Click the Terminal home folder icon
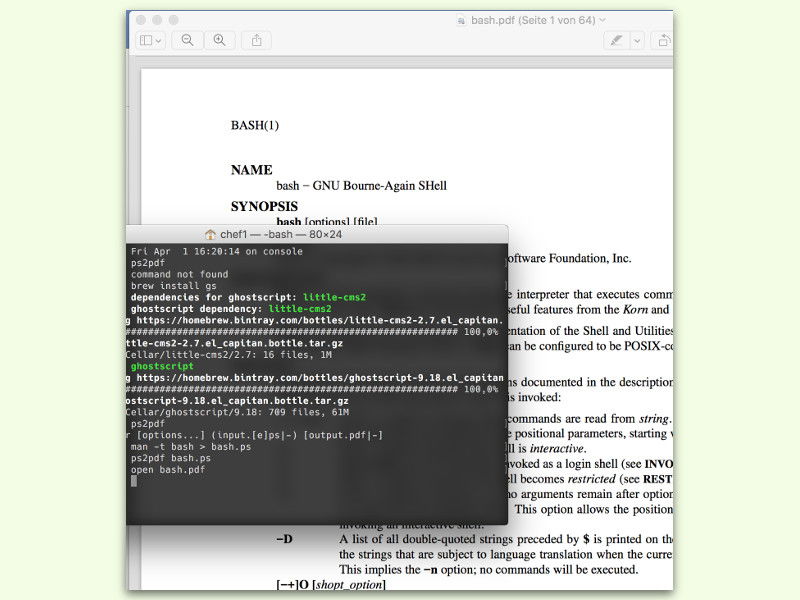The width and height of the screenshot is (800, 600). 210,234
